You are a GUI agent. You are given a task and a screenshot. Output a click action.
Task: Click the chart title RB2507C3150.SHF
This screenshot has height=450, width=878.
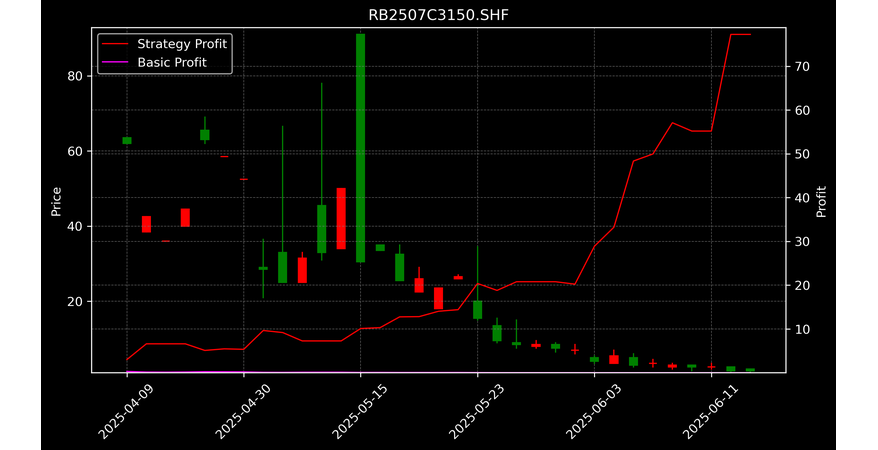coord(438,15)
